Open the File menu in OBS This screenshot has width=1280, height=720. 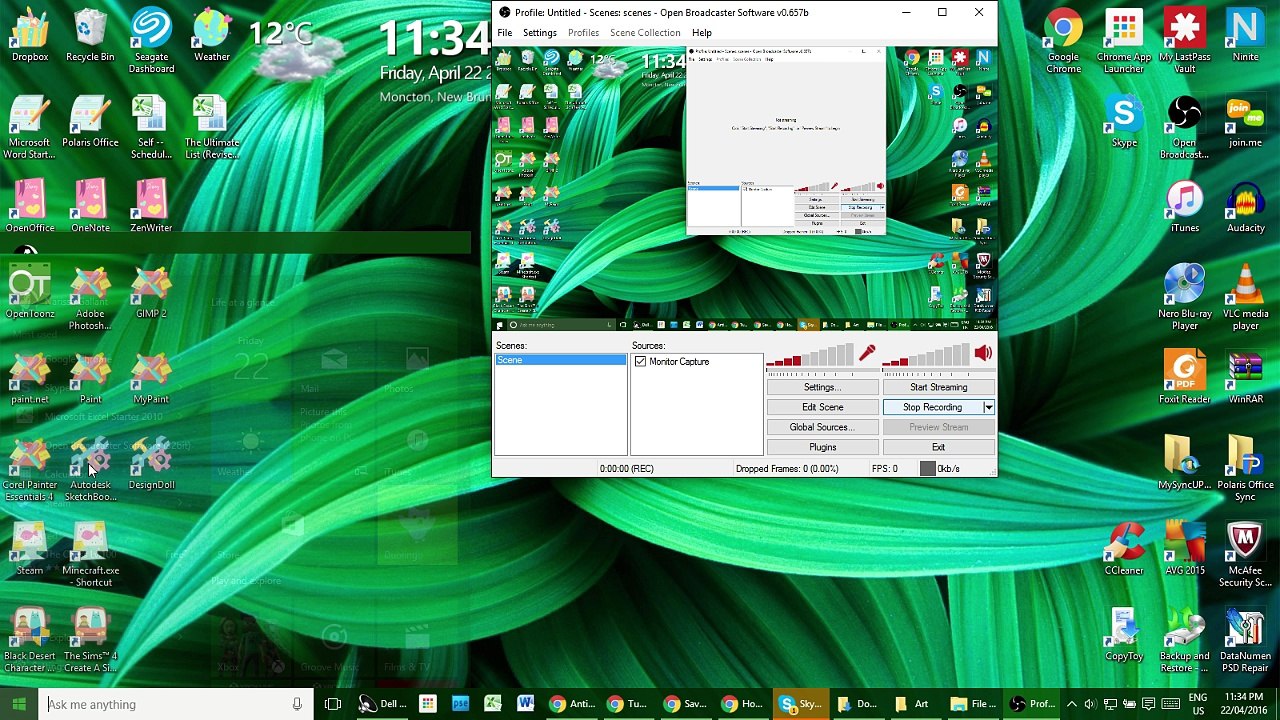click(x=505, y=33)
